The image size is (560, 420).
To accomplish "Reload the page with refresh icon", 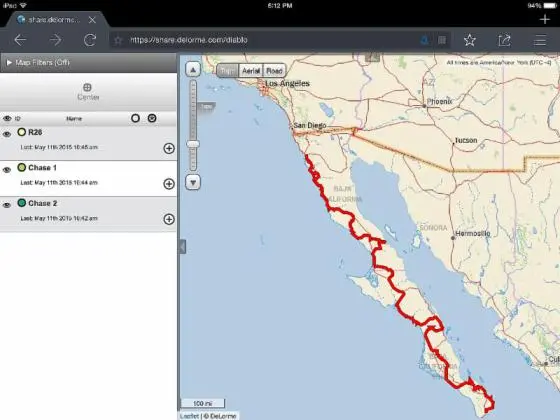I will (x=90, y=40).
